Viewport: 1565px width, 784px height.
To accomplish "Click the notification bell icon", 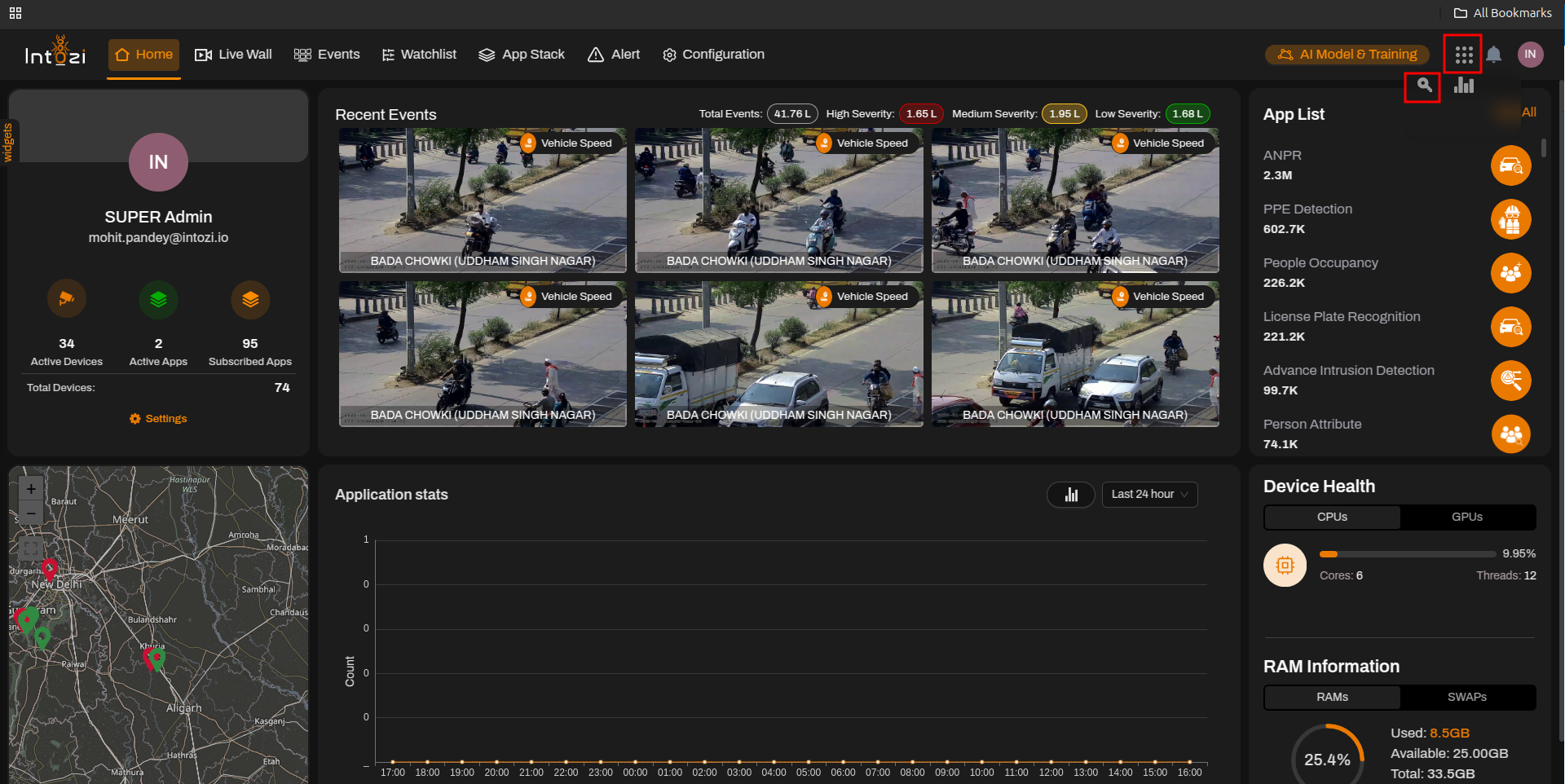I will pyautogui.click(x=1493, y=55).
